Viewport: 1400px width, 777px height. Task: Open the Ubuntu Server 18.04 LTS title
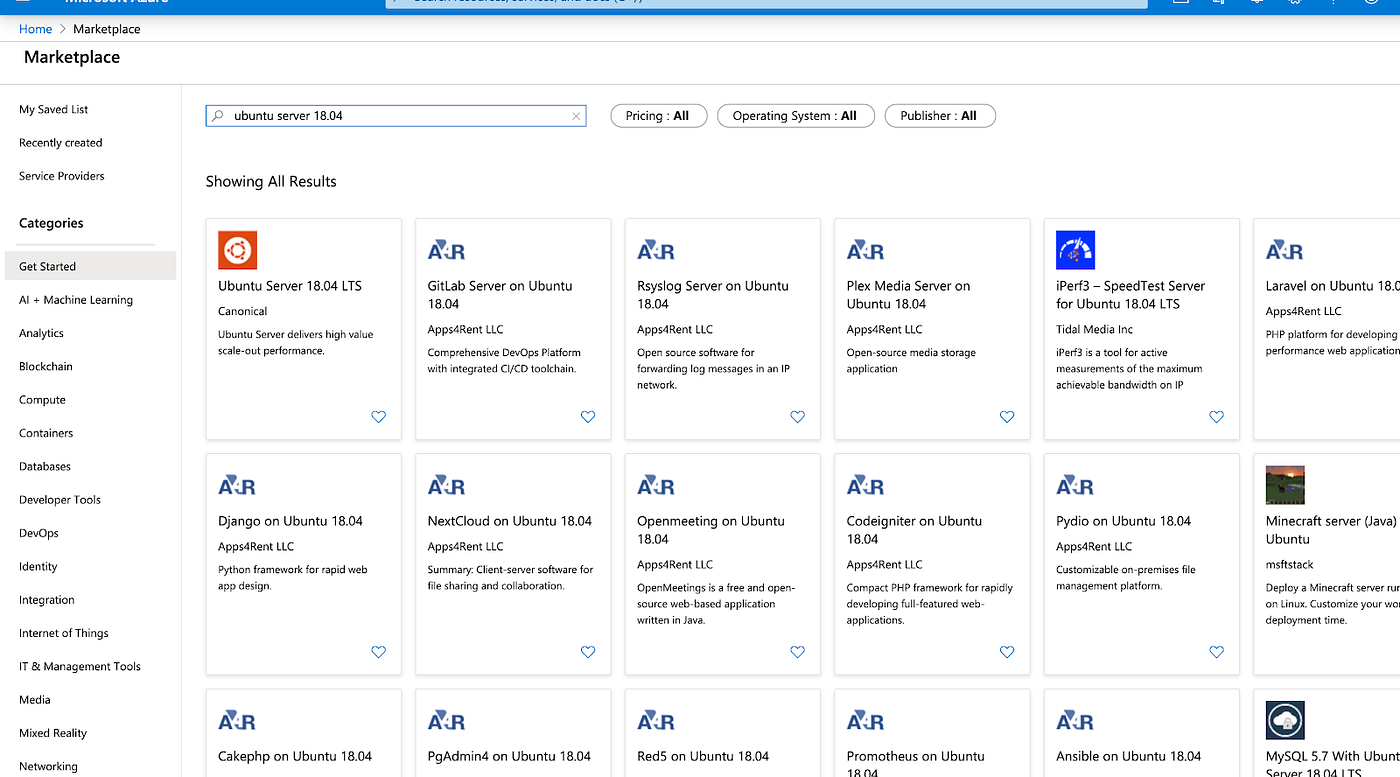coord(290,286)
